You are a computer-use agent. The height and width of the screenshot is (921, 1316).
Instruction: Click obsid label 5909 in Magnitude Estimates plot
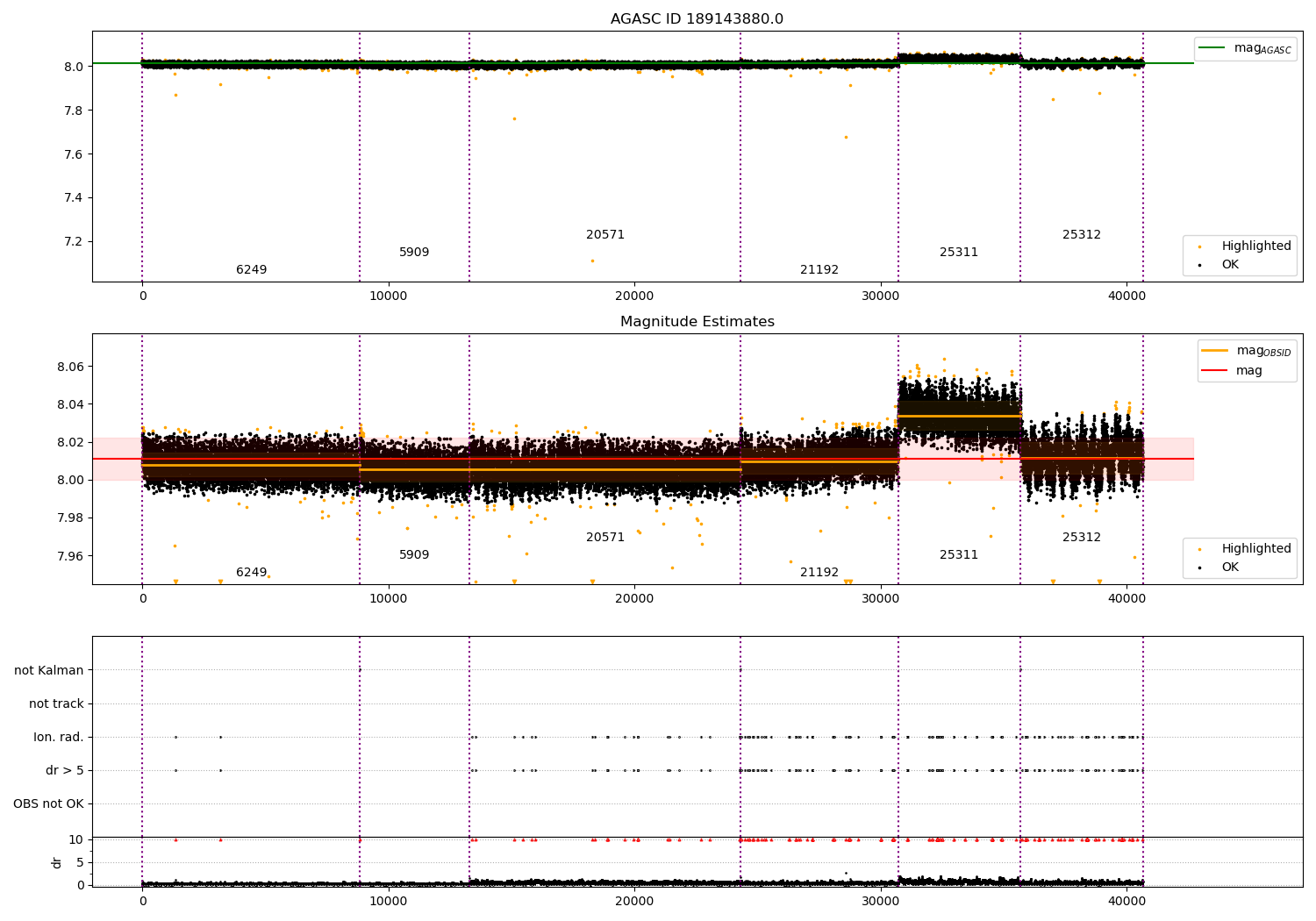pyautogui.click(x=414, y=554)
